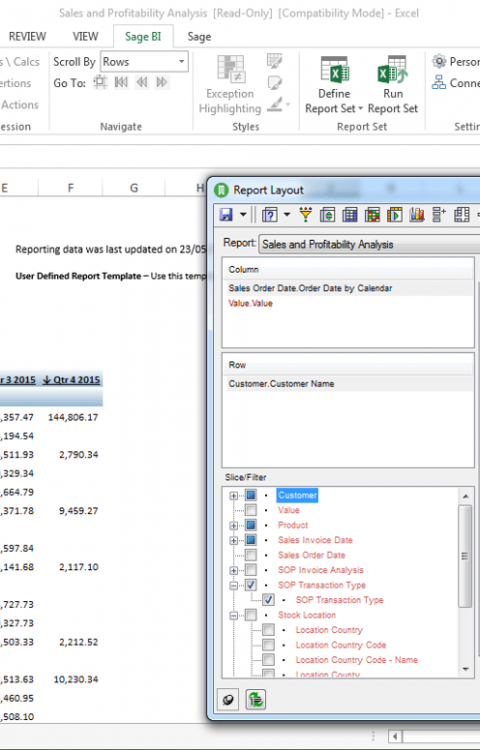Tick the Location Country checkbox
Image resolution: width=480 pixels, height=750 pixels.
268,630
